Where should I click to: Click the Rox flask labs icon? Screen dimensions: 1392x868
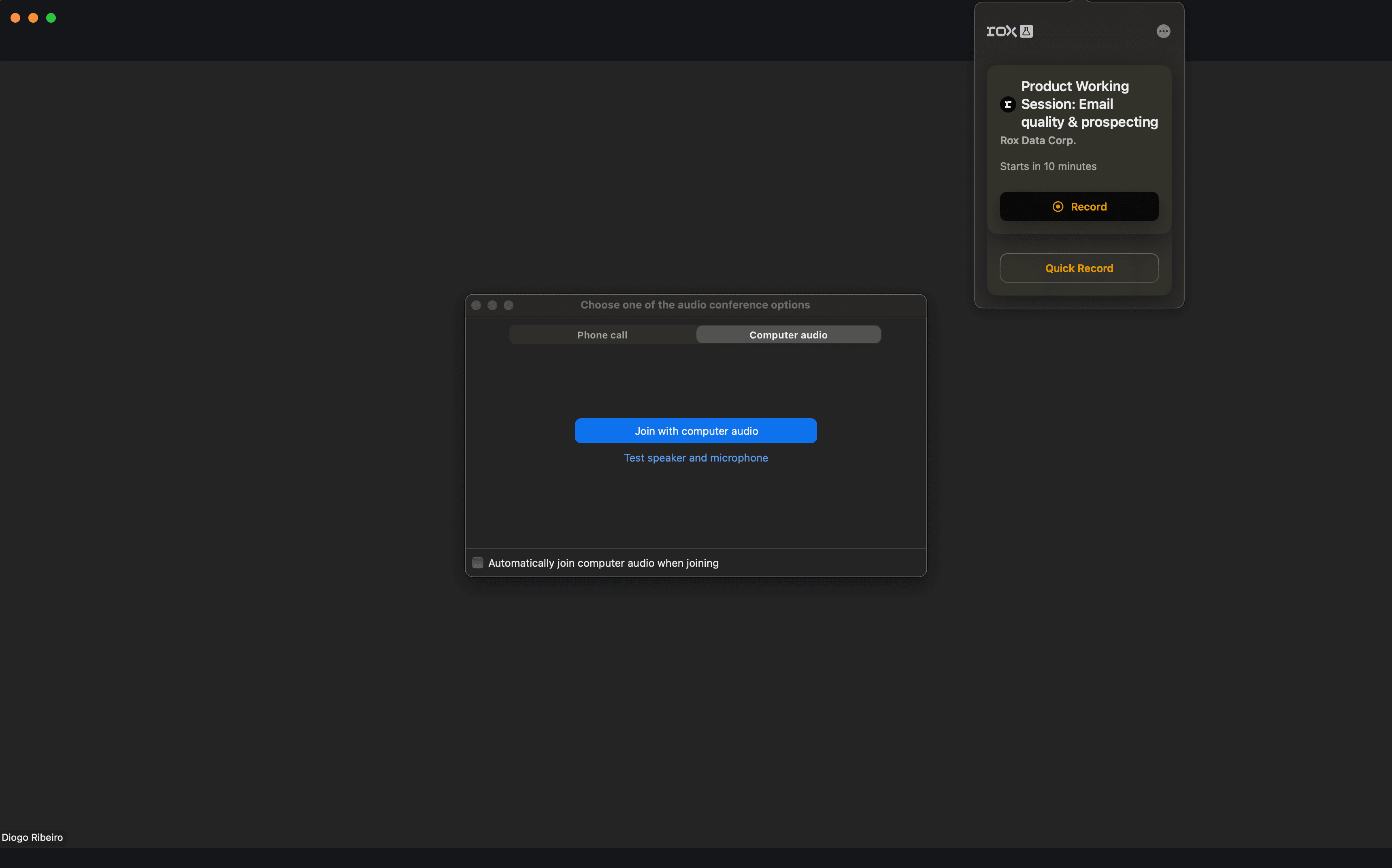click(x=1026, y=32)
